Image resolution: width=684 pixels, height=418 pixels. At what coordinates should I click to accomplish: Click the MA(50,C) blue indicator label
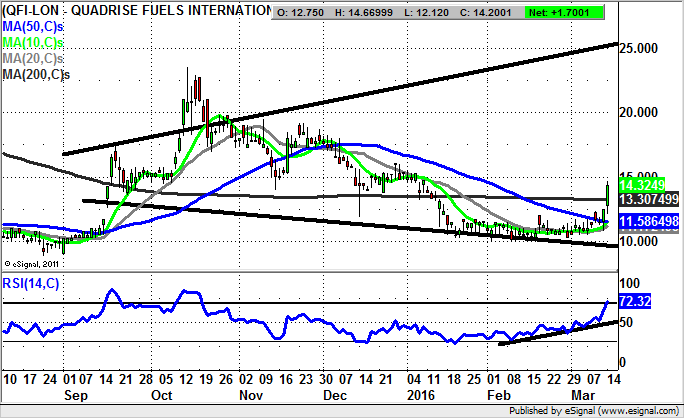click(33, 28)
